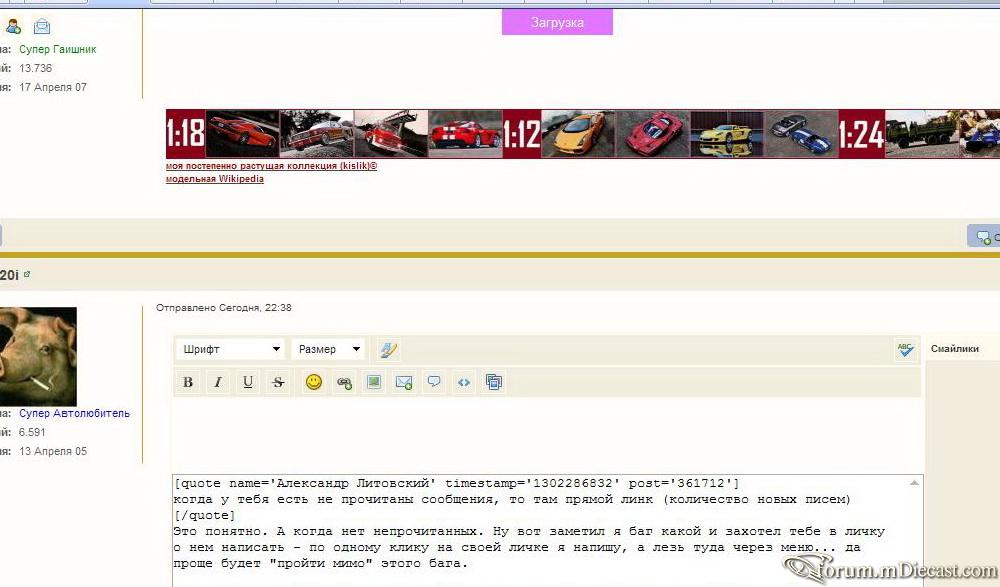This screenshot has width=1000, height=587.
Task: Click the '13 Апреля 05' registration date
Action: click(53, 451)
